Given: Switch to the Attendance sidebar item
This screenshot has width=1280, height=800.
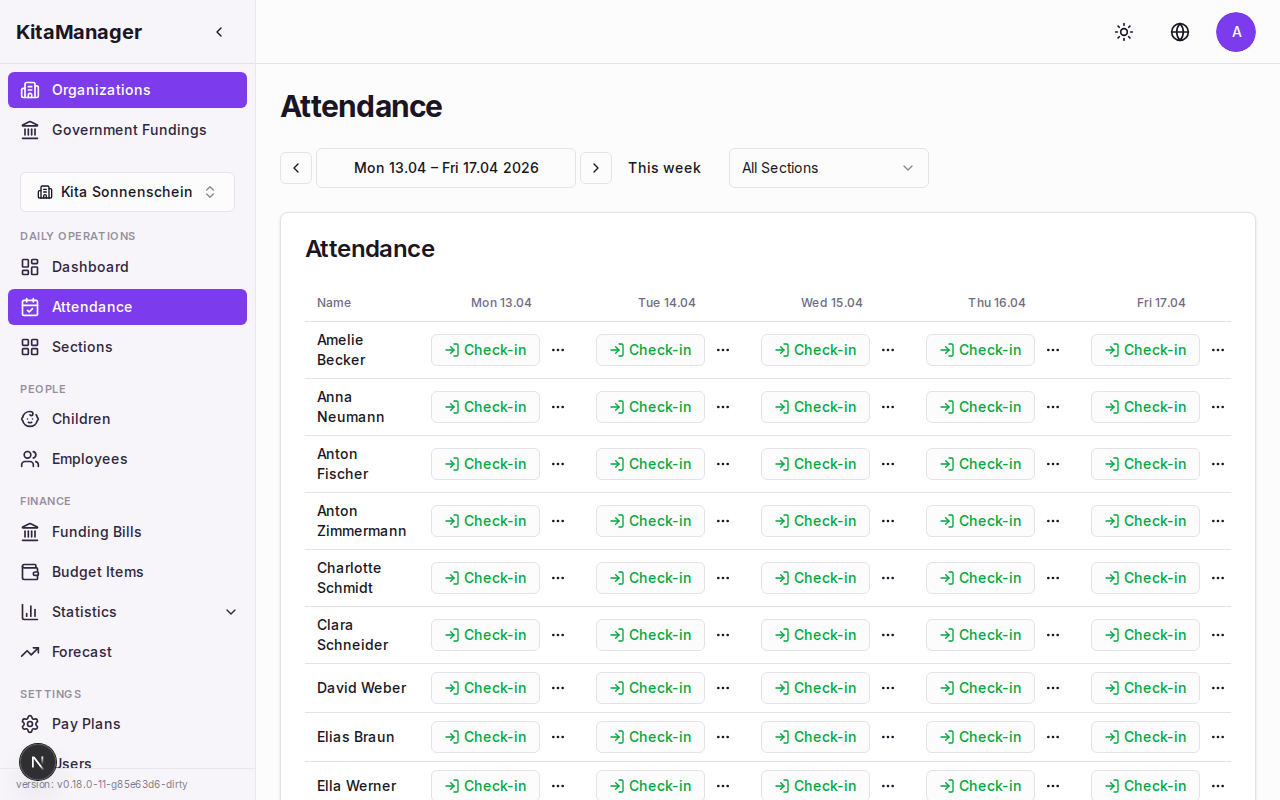Looking at the screenshot, I should (x=92, y=307).
